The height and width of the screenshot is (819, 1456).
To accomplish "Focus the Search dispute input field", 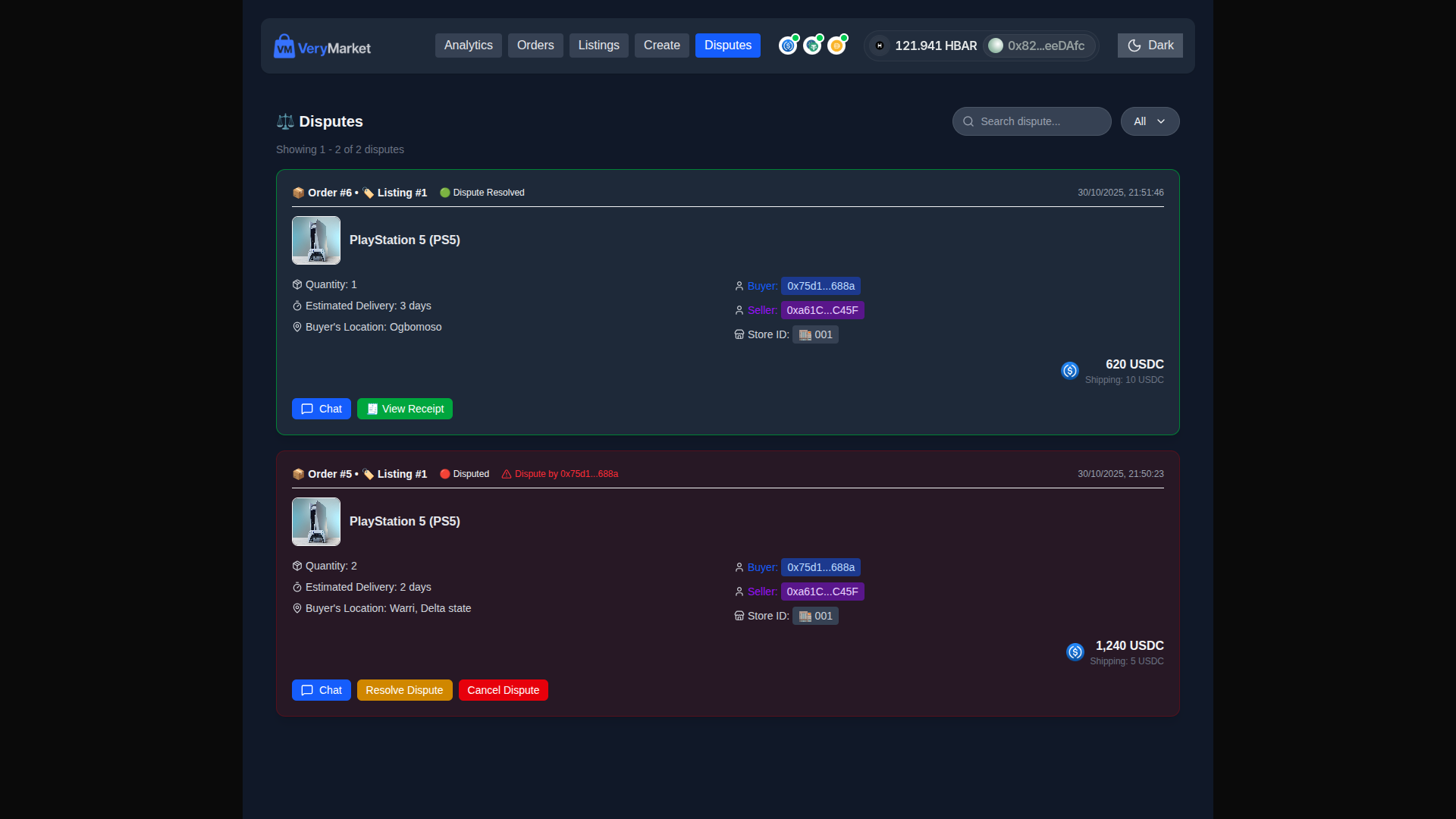I will point(1031,121).
